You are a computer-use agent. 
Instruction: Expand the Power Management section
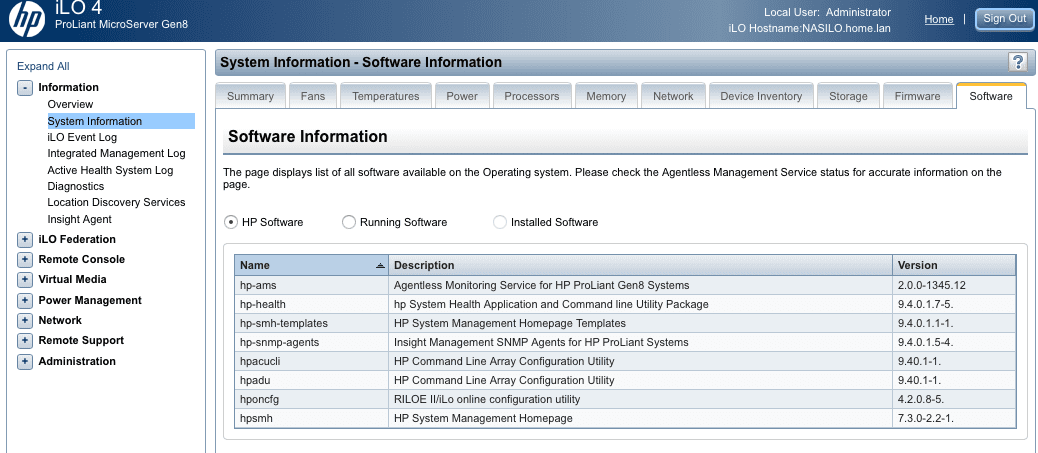coord(25,301)
